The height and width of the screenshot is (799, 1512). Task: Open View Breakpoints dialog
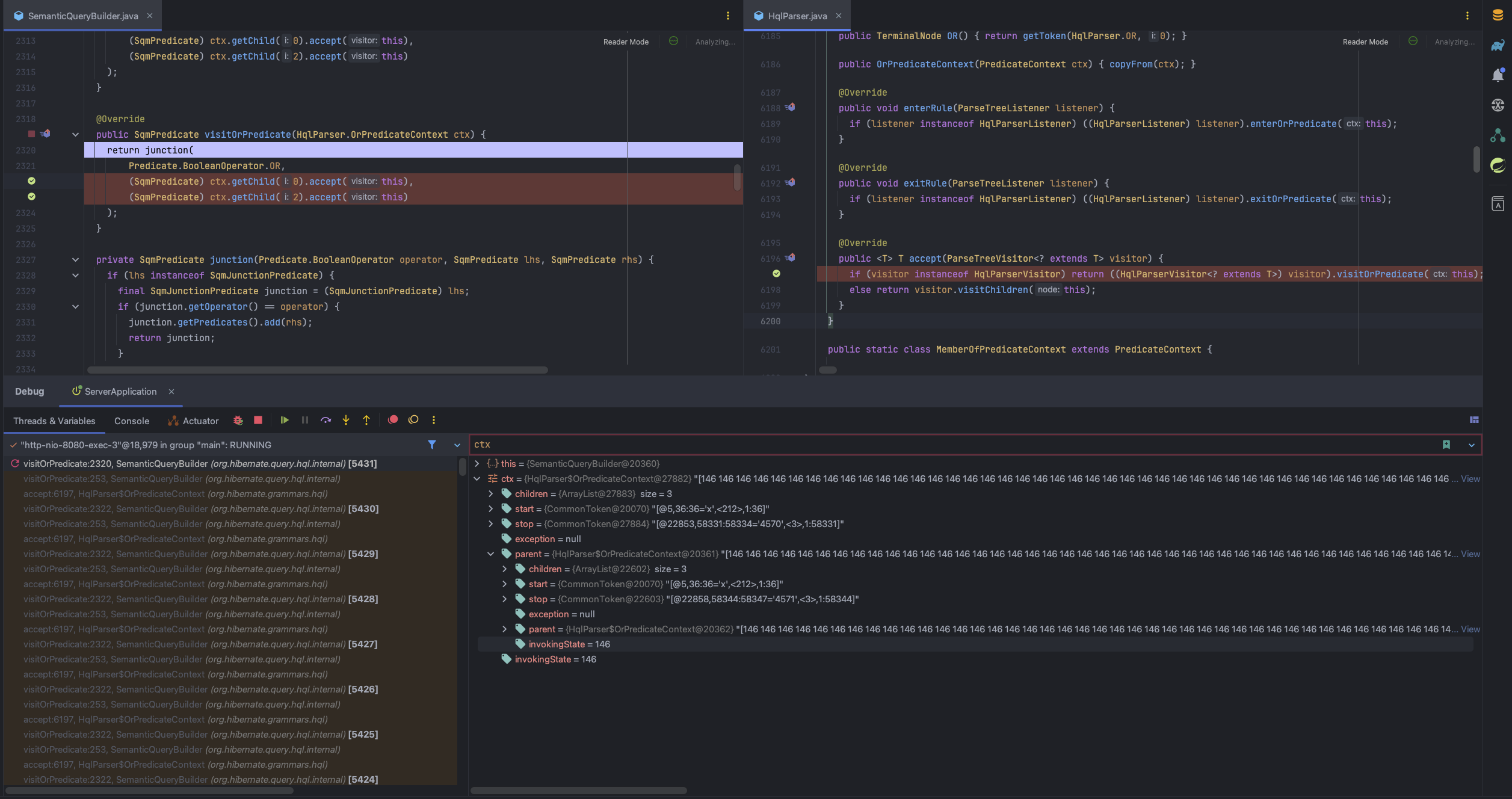pos(393,420)
